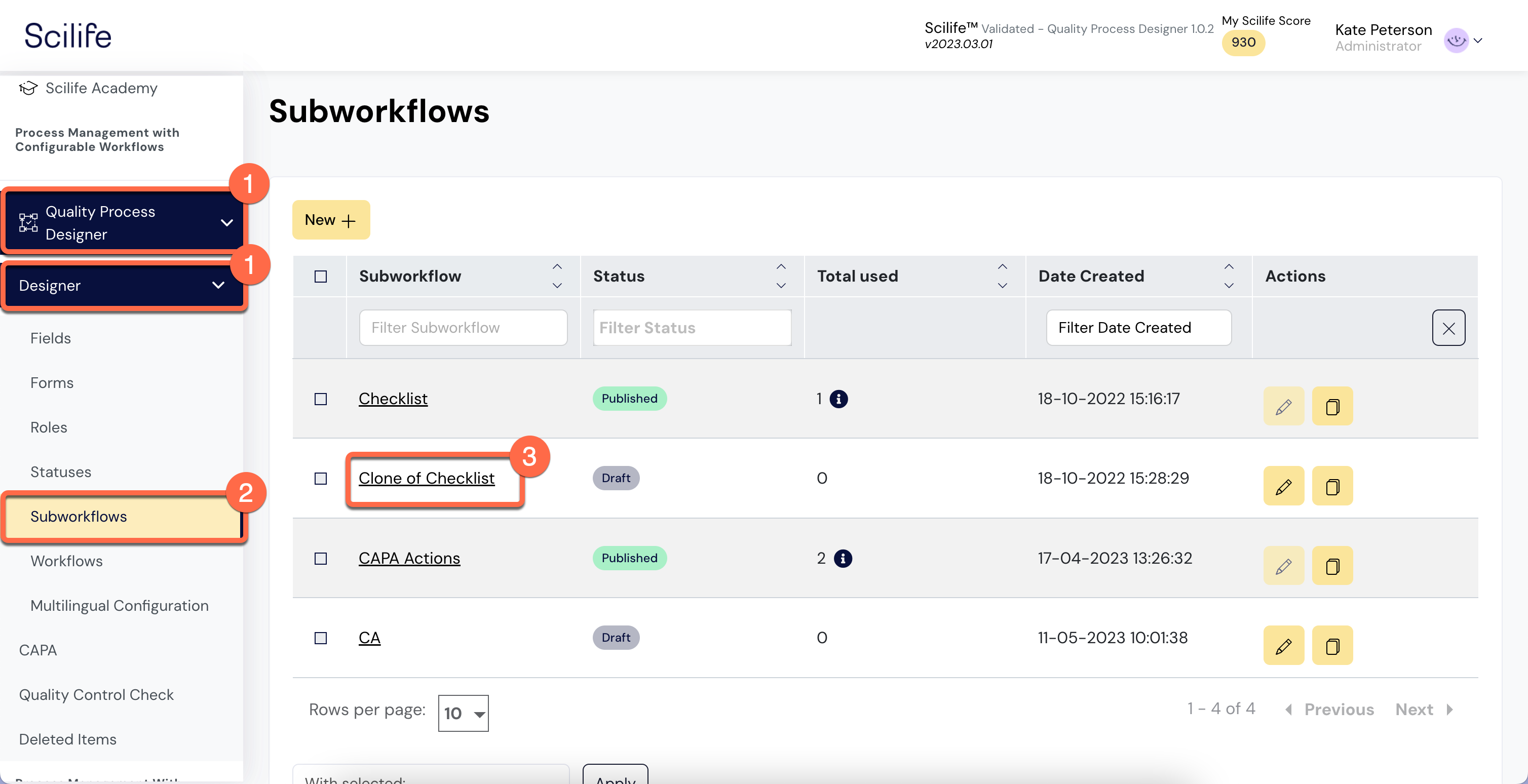Open Scilife Academy link
This screenshot has height=784, width=1528.
(x=101, y=88)
